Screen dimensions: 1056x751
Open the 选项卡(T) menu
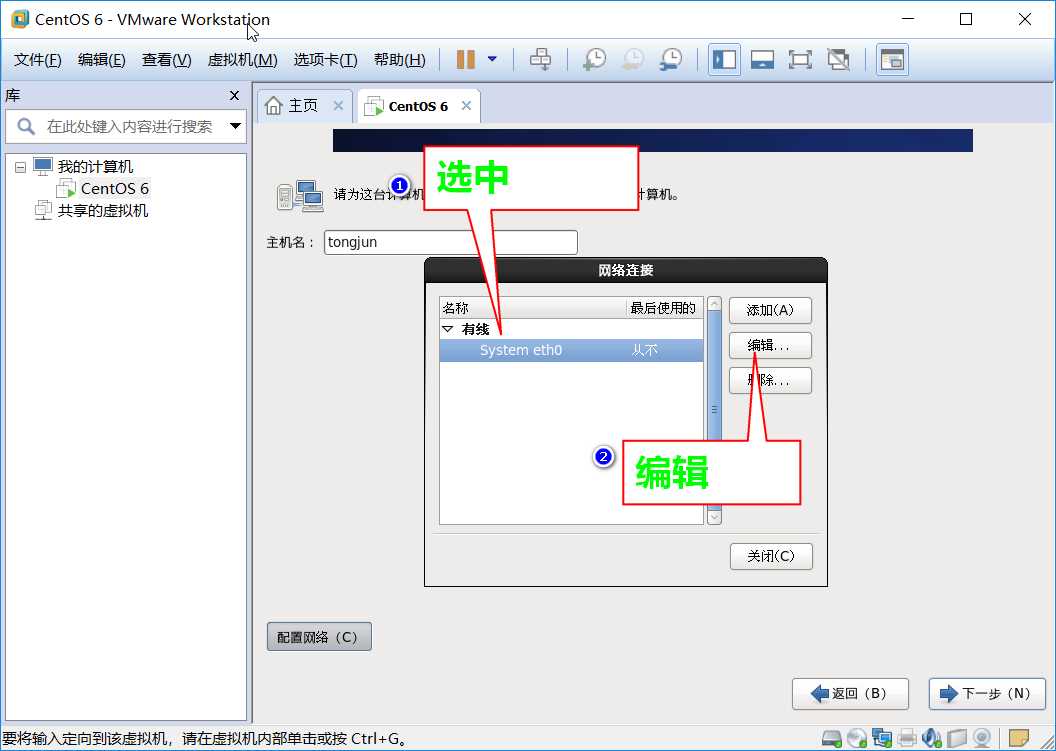[x=325, y=60]
